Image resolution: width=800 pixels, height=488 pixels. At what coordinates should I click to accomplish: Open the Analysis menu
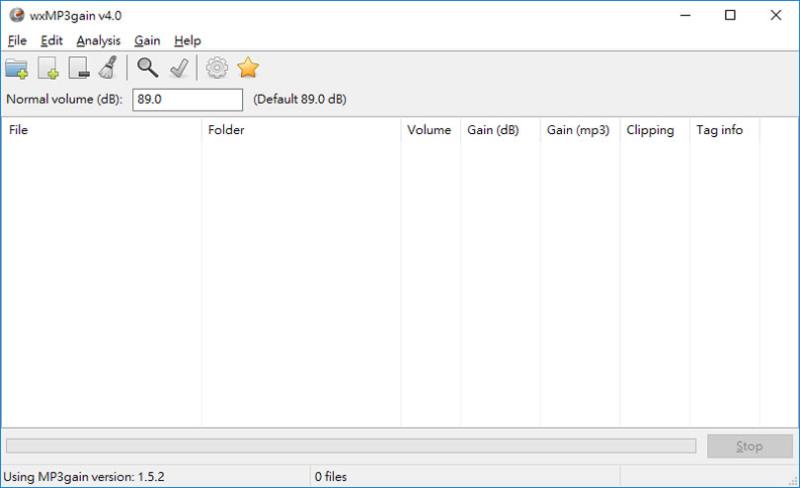click(98, 40)
